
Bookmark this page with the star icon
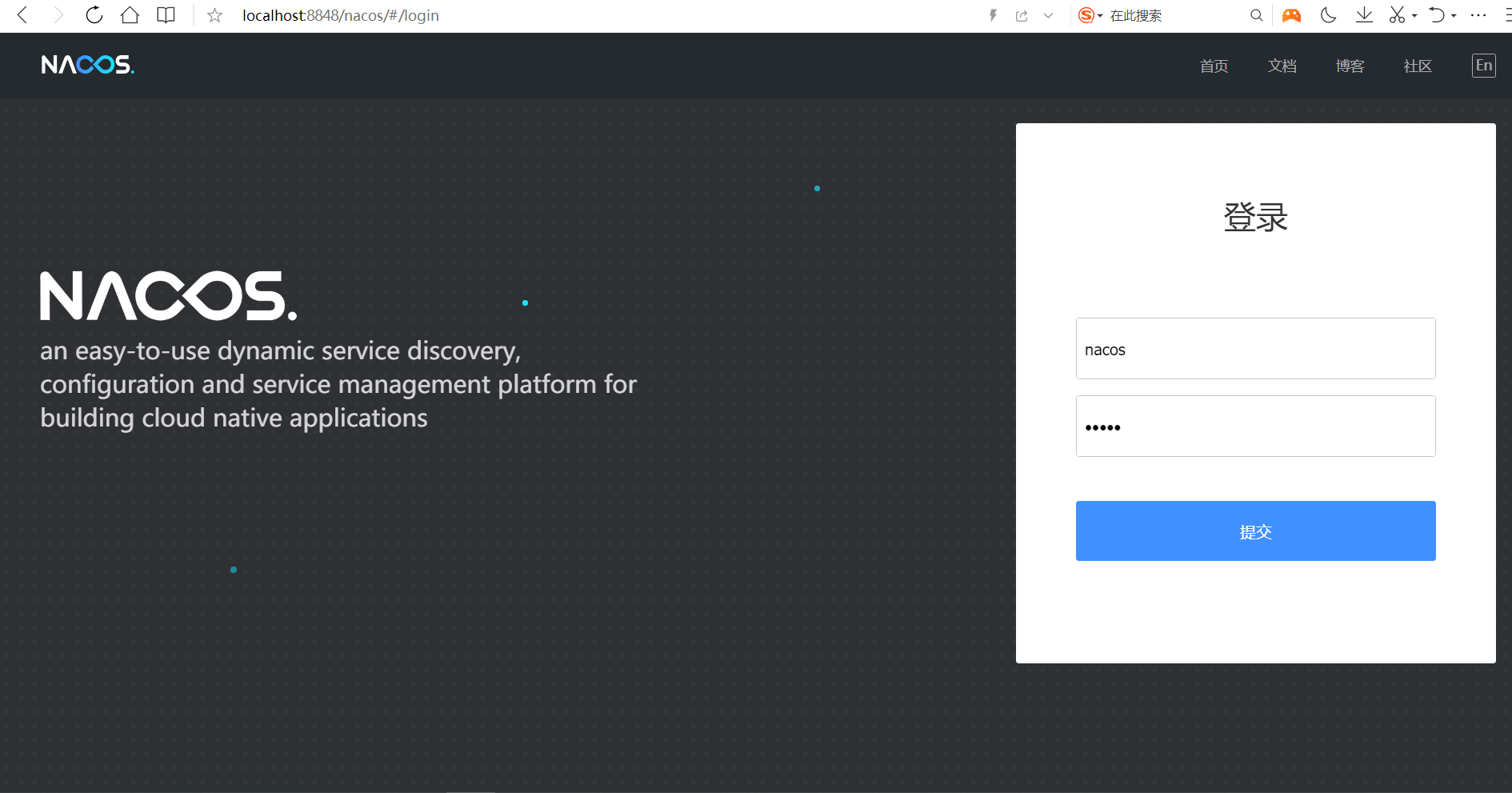[x=214, y=15]
